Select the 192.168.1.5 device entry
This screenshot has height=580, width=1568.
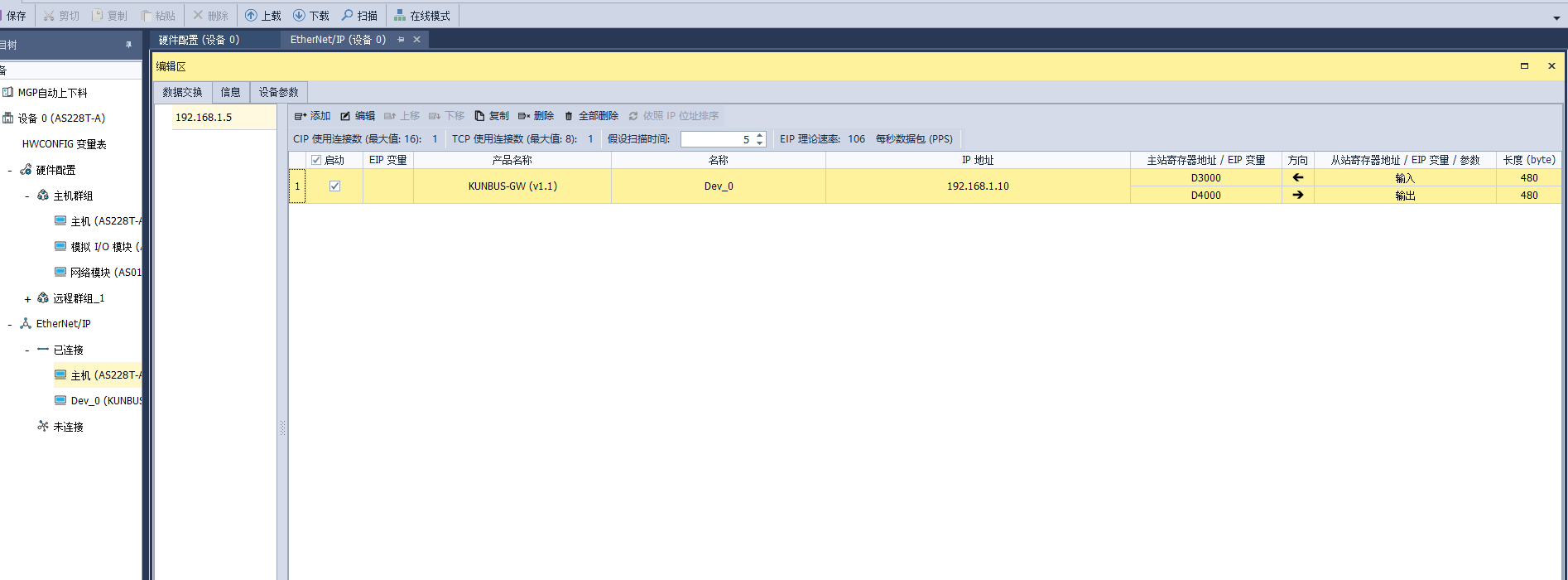204,118
